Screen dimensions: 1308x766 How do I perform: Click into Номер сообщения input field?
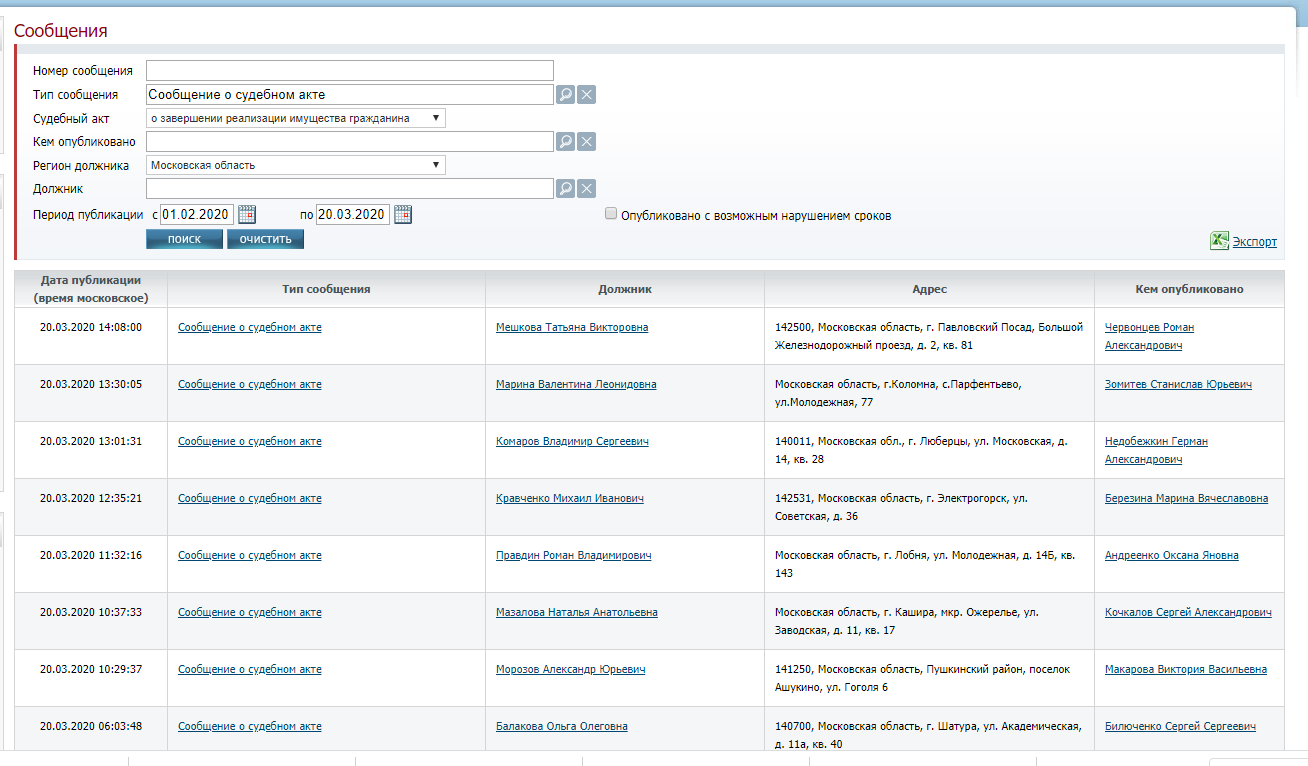coord(349,70)
